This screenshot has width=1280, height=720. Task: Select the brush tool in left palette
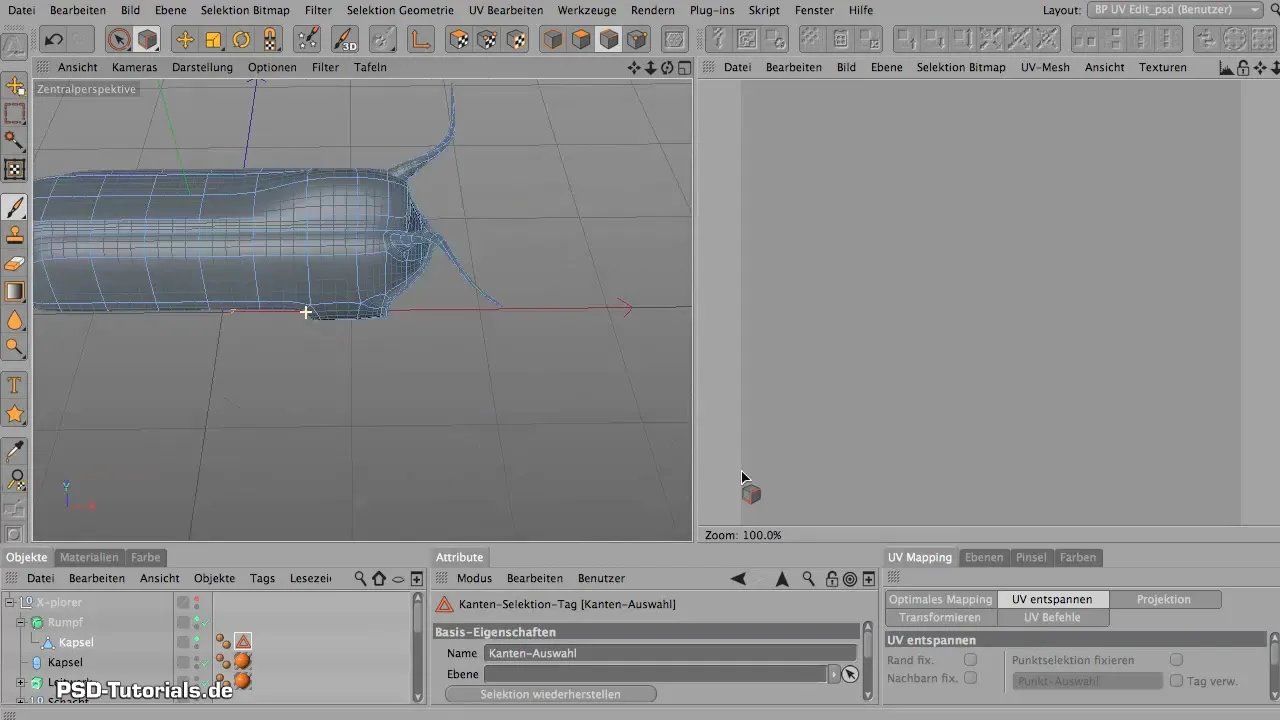[15, 207]
